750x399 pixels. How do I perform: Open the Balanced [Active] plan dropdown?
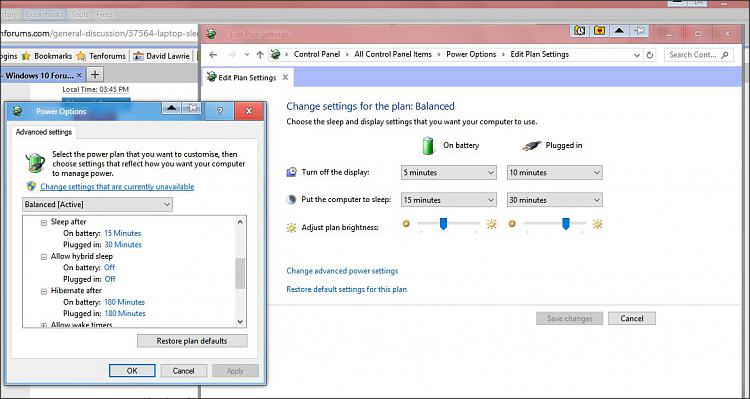click(x=97, y=204)
